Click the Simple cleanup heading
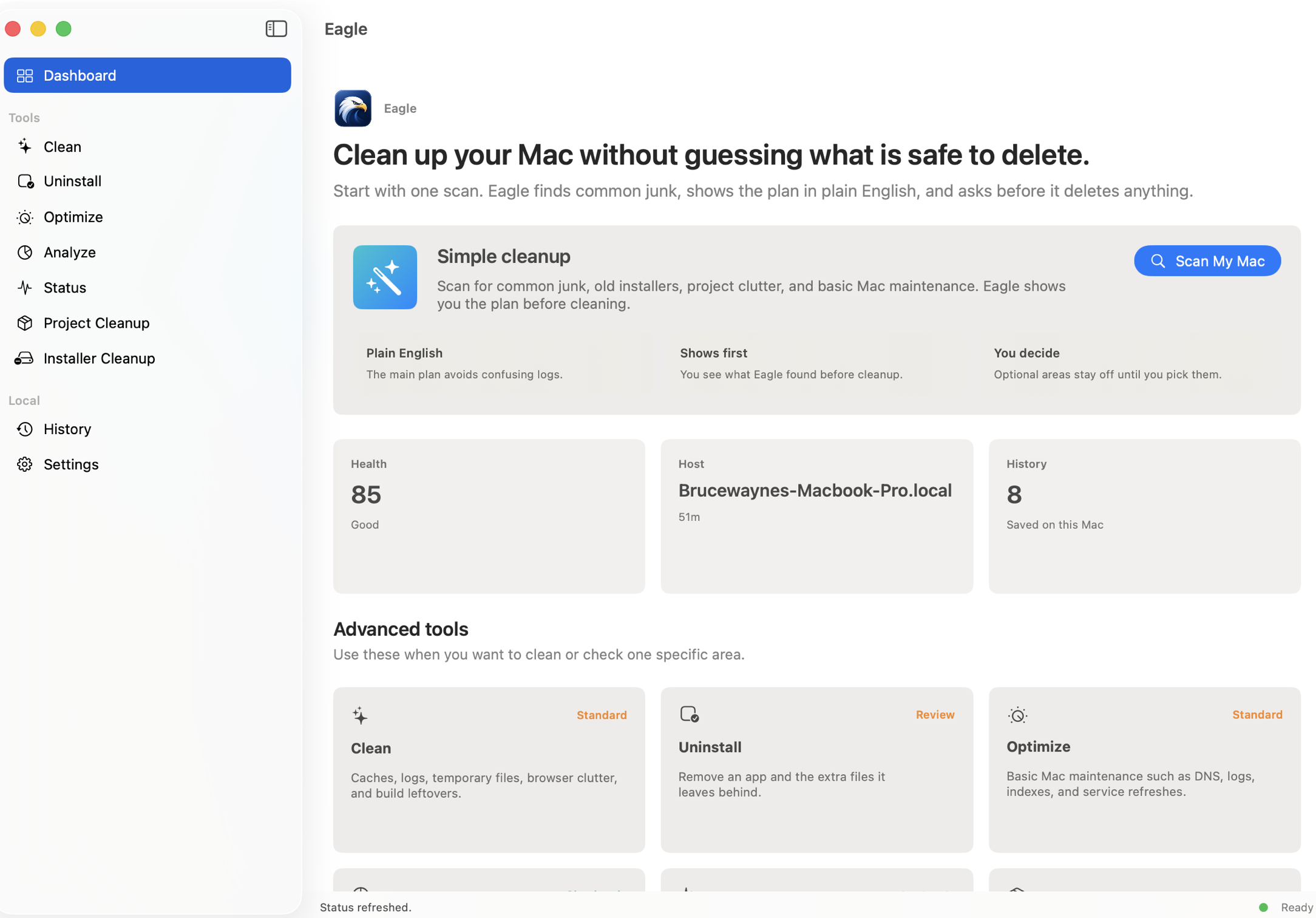 click(503, 256)
